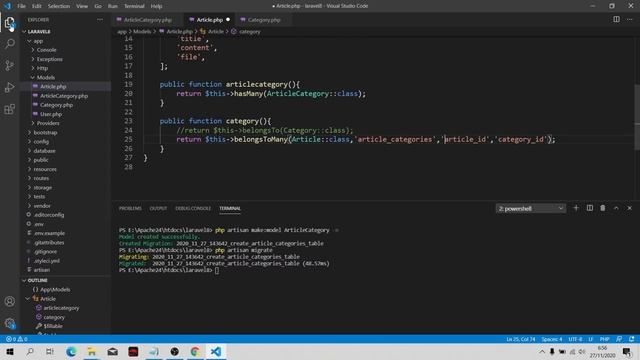The height and width of the screenshot is (360, 640).
Task: Open Windows Start menu
Action: 10,351
